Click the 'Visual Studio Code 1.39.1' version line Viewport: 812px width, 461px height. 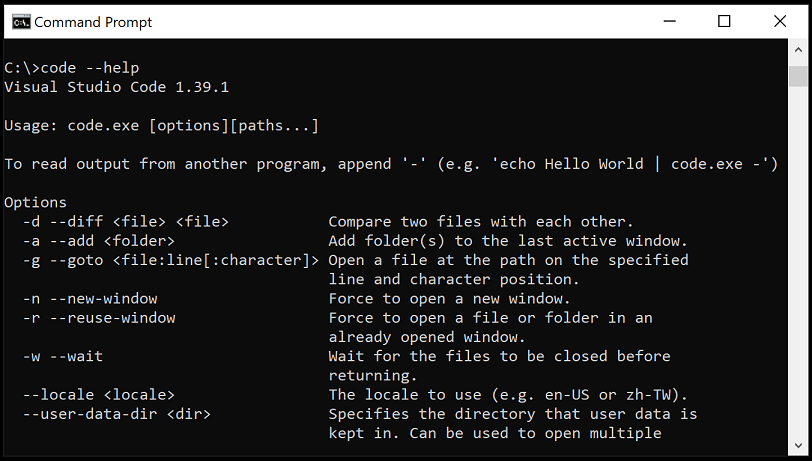116,87
